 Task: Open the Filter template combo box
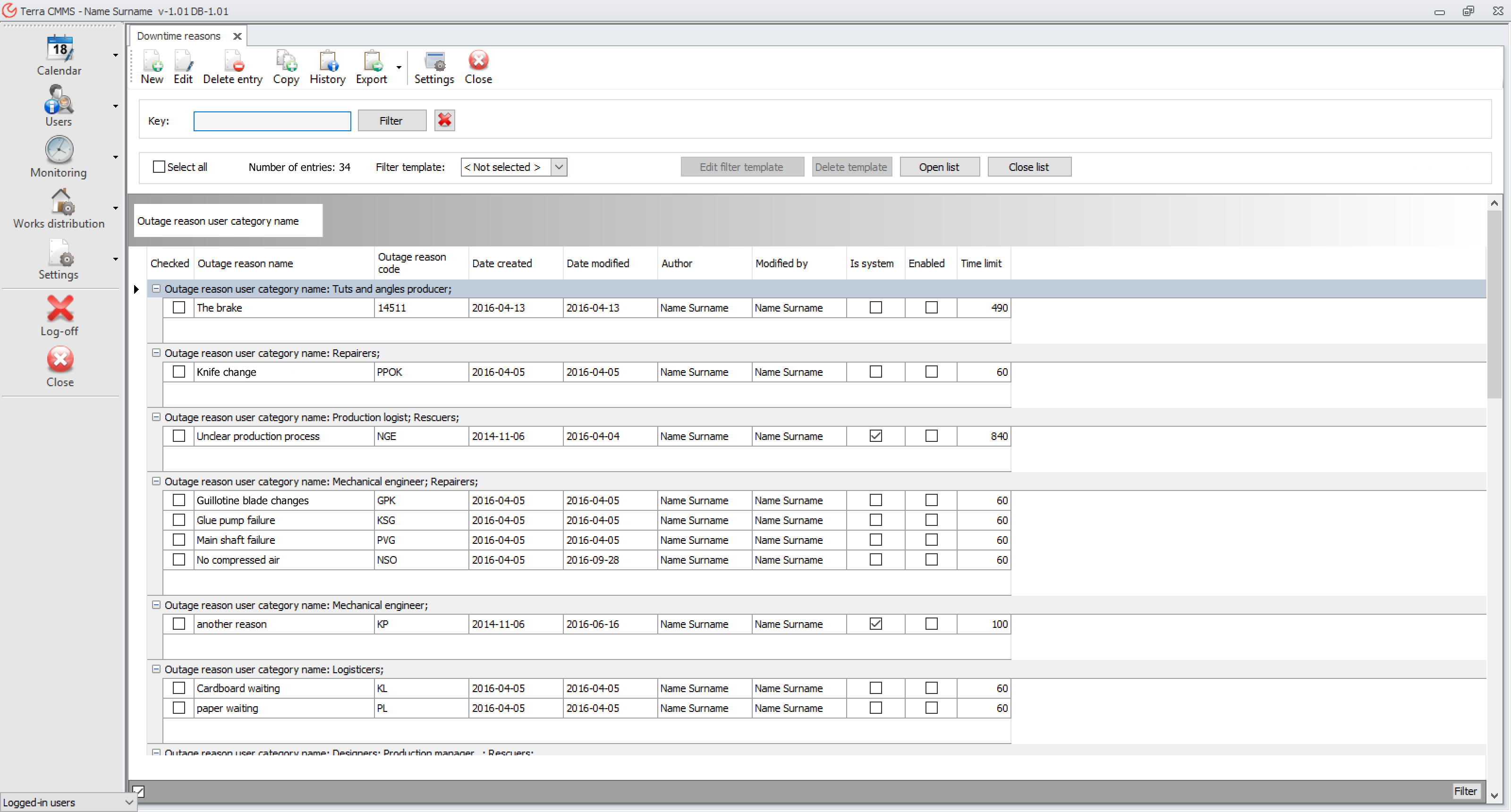[x=513, y=167]
